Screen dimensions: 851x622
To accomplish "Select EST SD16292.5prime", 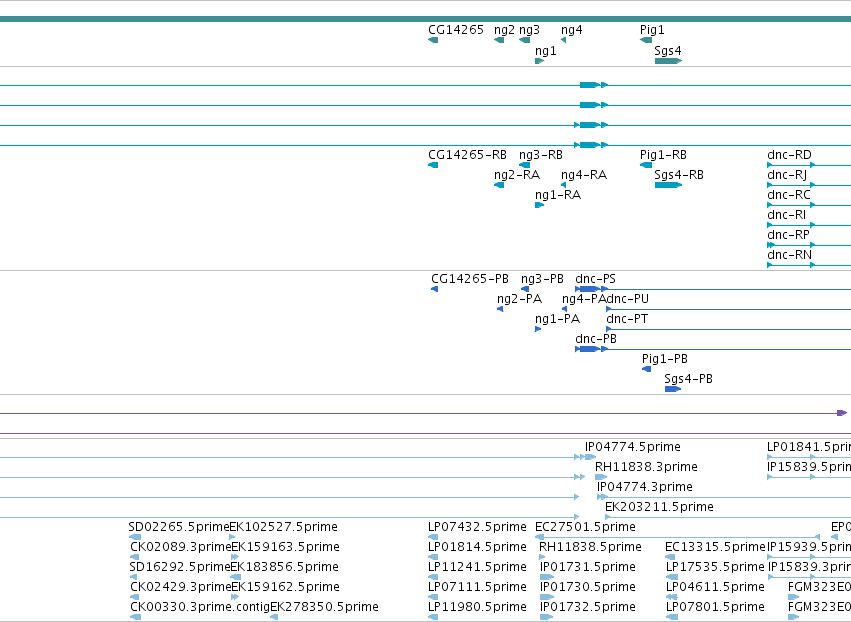I will (x=180, y=568).
